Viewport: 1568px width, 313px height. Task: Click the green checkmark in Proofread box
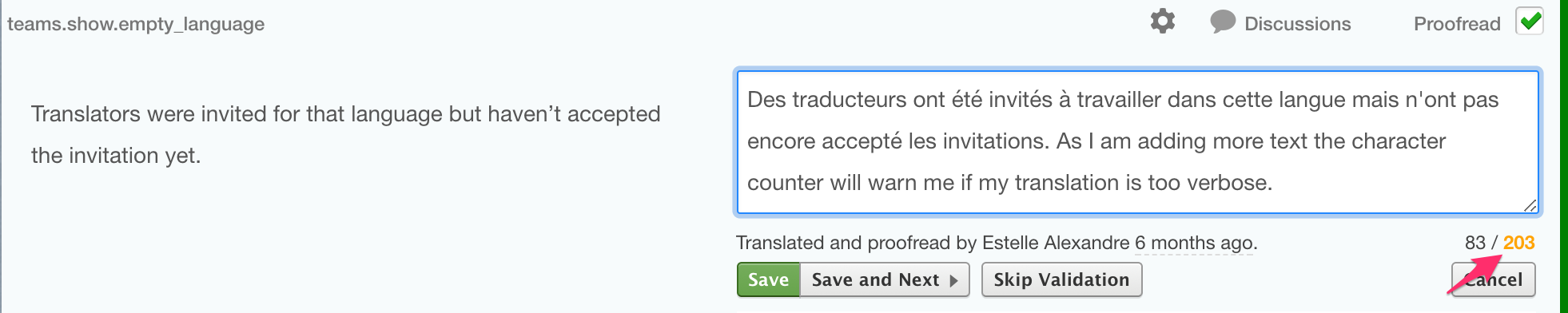pos(1530,21)
